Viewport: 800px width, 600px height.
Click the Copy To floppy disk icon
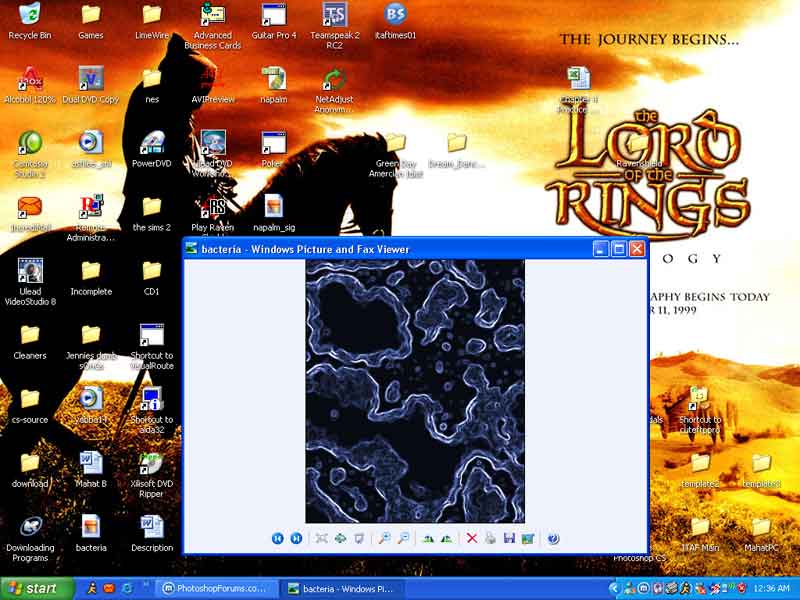[x=509, y=538]
